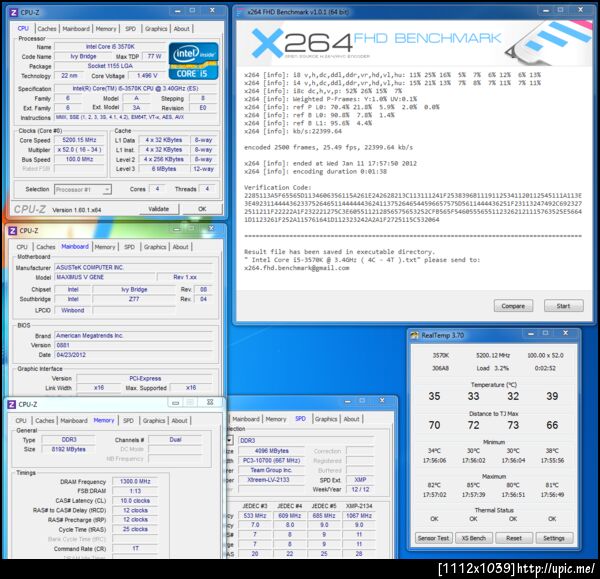This screenshot has width=600, height=579.
Task: Open About tab in the SPD CPU-Z window
Action: [x=351, y=419]
